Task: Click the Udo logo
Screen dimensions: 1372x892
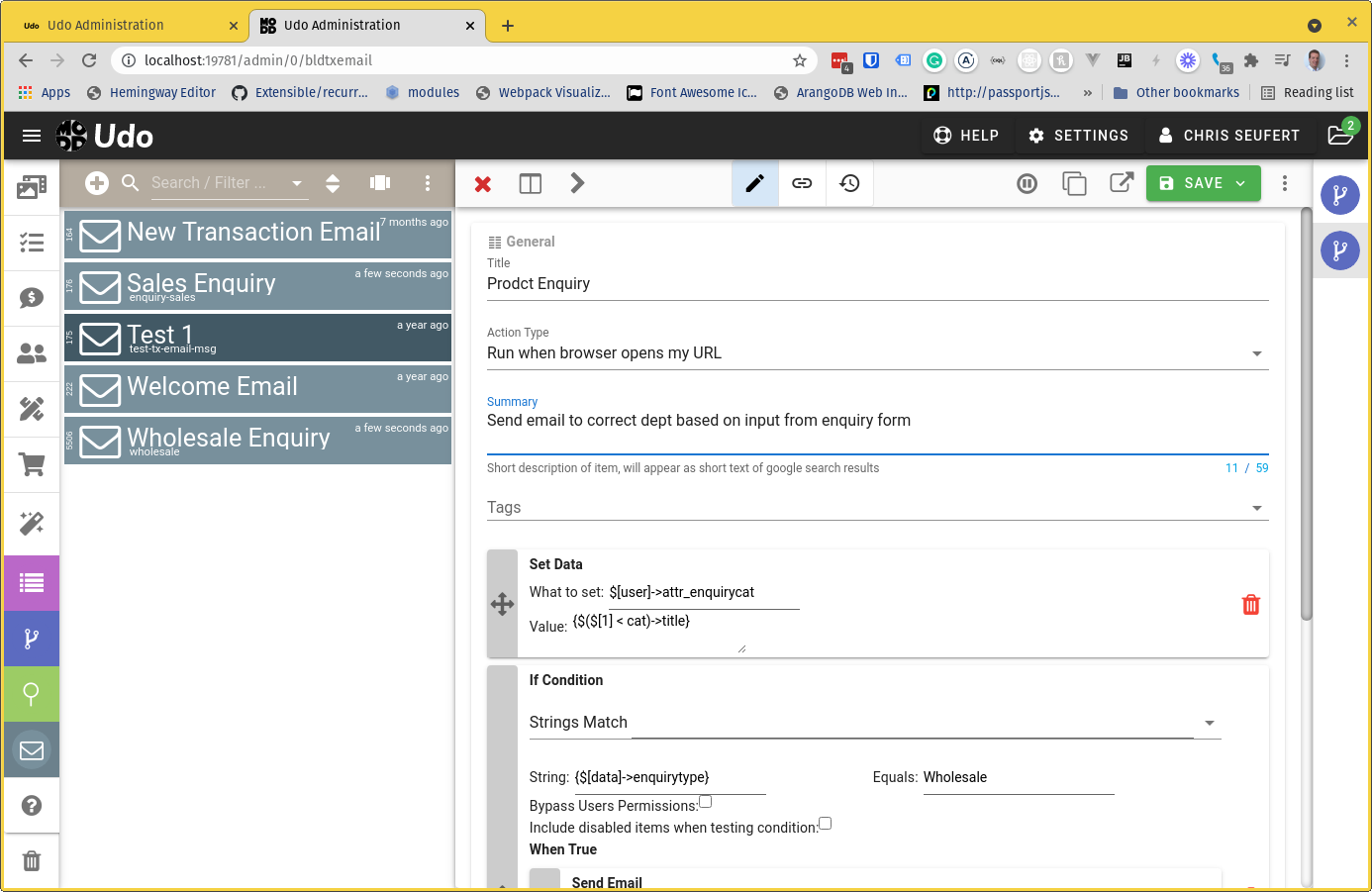Action: pos(105,136)
